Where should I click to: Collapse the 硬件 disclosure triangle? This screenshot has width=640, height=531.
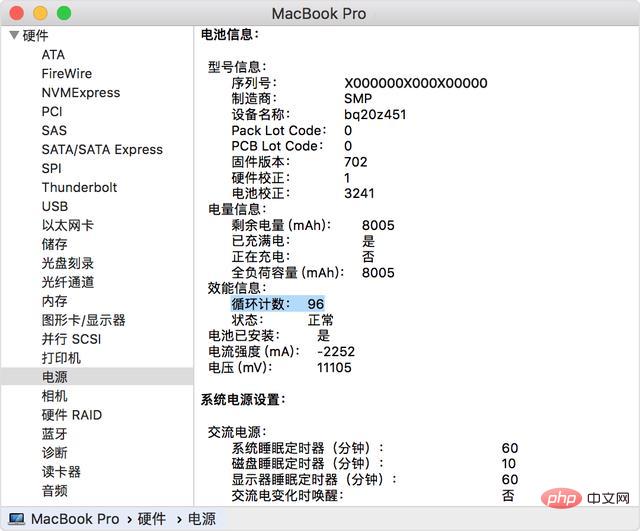point(14,36)
